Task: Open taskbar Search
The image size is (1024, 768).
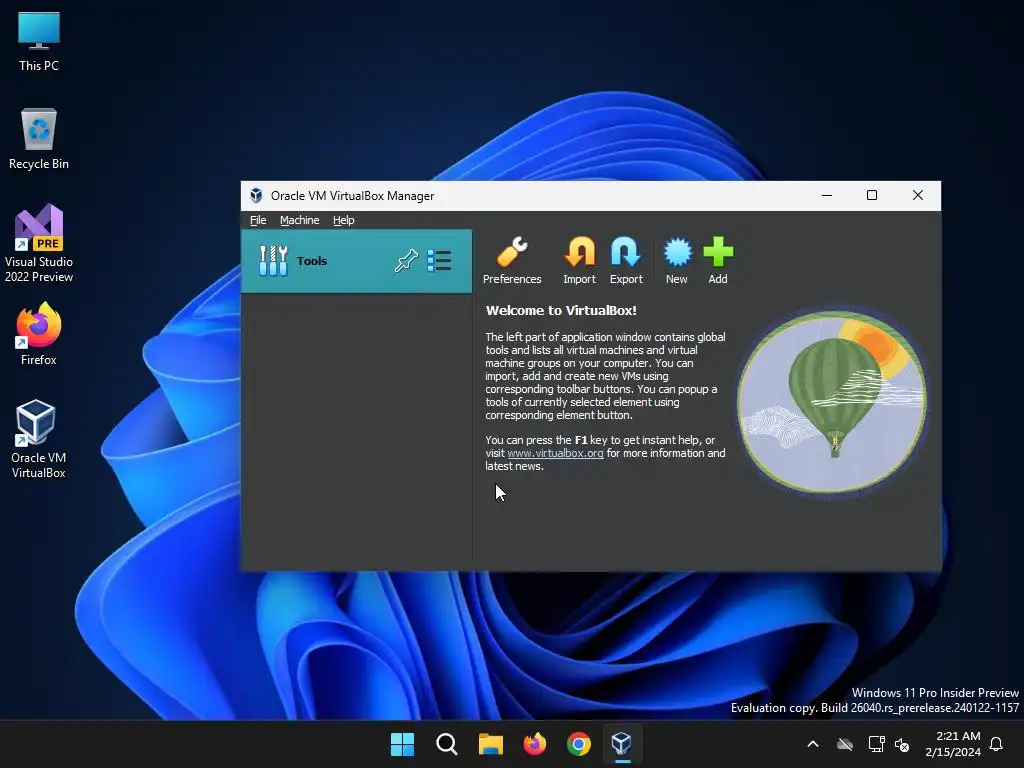Action: (447, 744)
